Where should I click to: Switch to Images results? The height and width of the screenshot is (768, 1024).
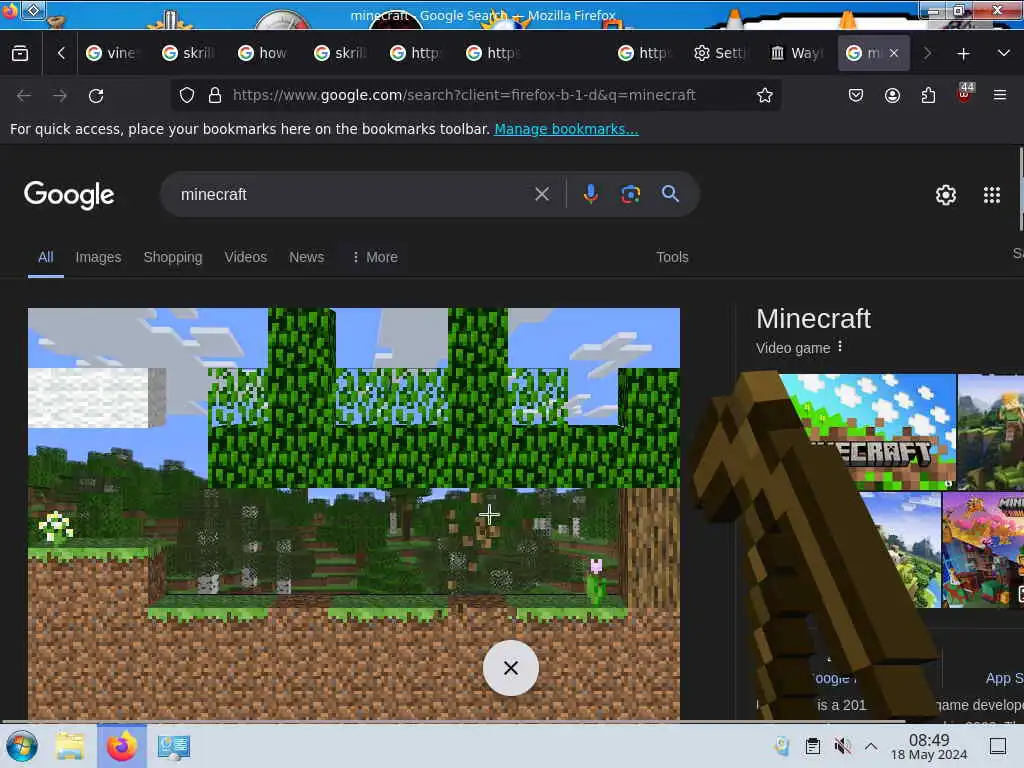coord(98,257)
